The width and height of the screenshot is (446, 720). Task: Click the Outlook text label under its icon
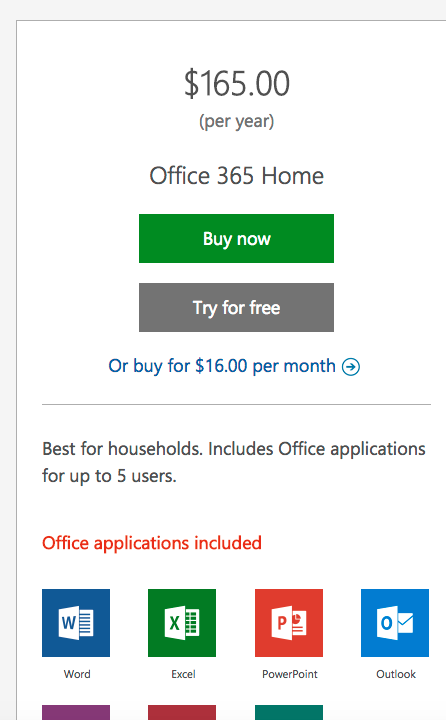tap(396, 674)
